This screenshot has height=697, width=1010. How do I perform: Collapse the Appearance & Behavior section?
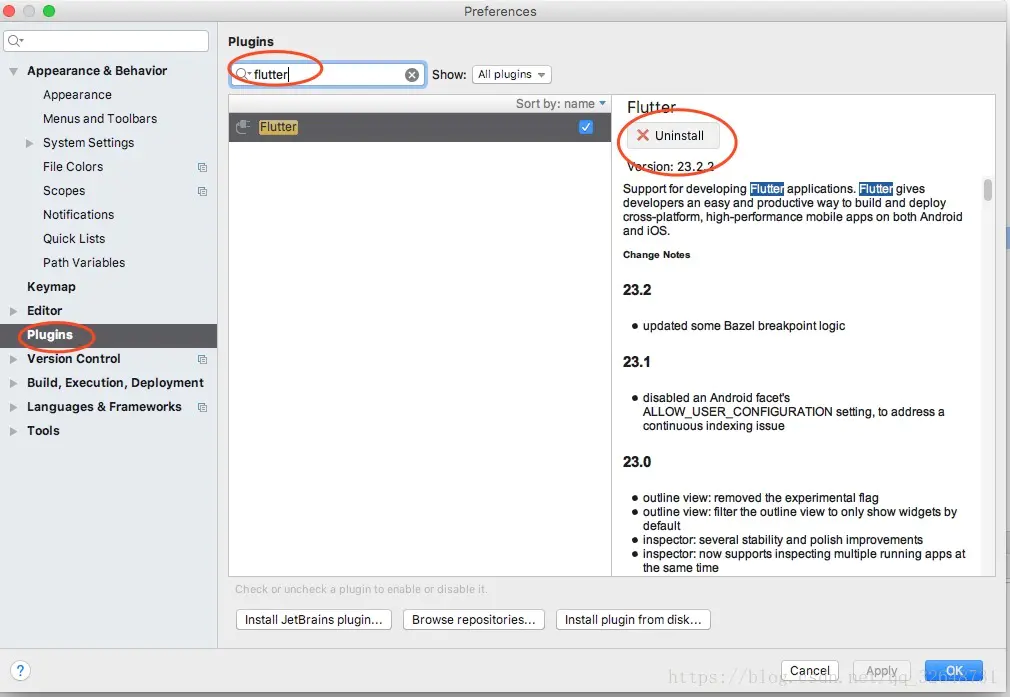pyautogui.click(x=13, y=72)
